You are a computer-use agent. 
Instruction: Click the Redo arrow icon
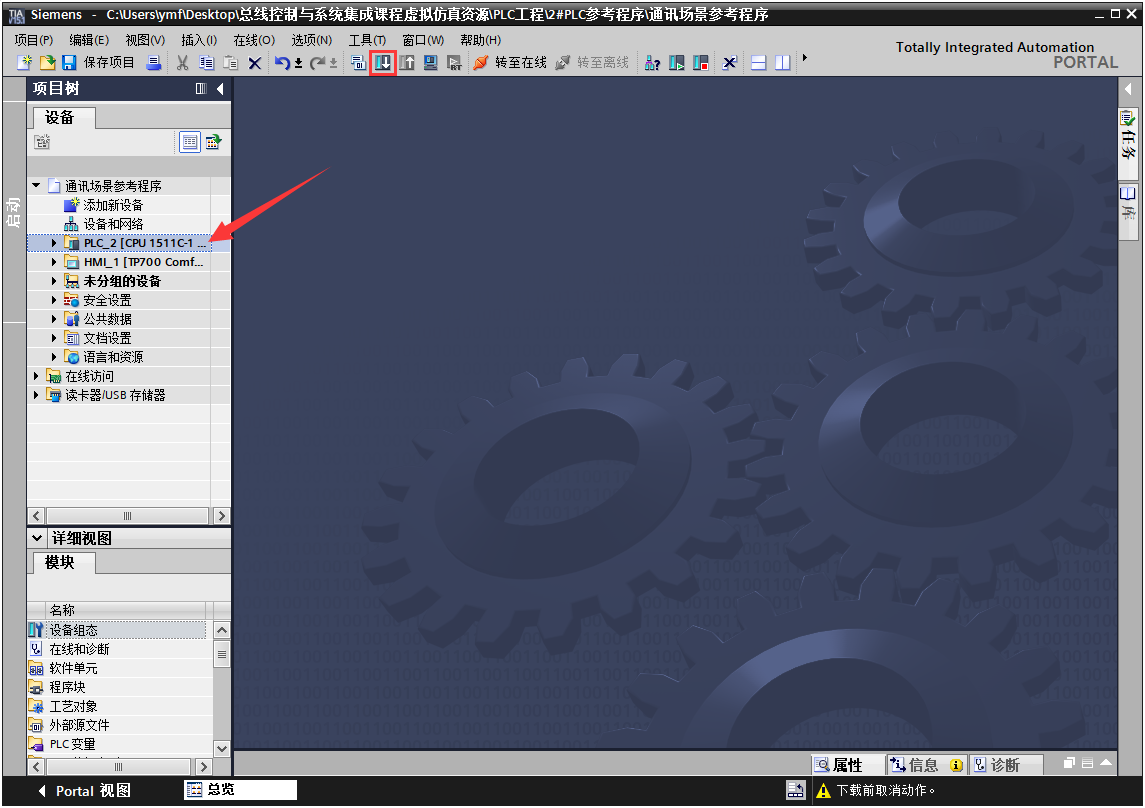317,63
